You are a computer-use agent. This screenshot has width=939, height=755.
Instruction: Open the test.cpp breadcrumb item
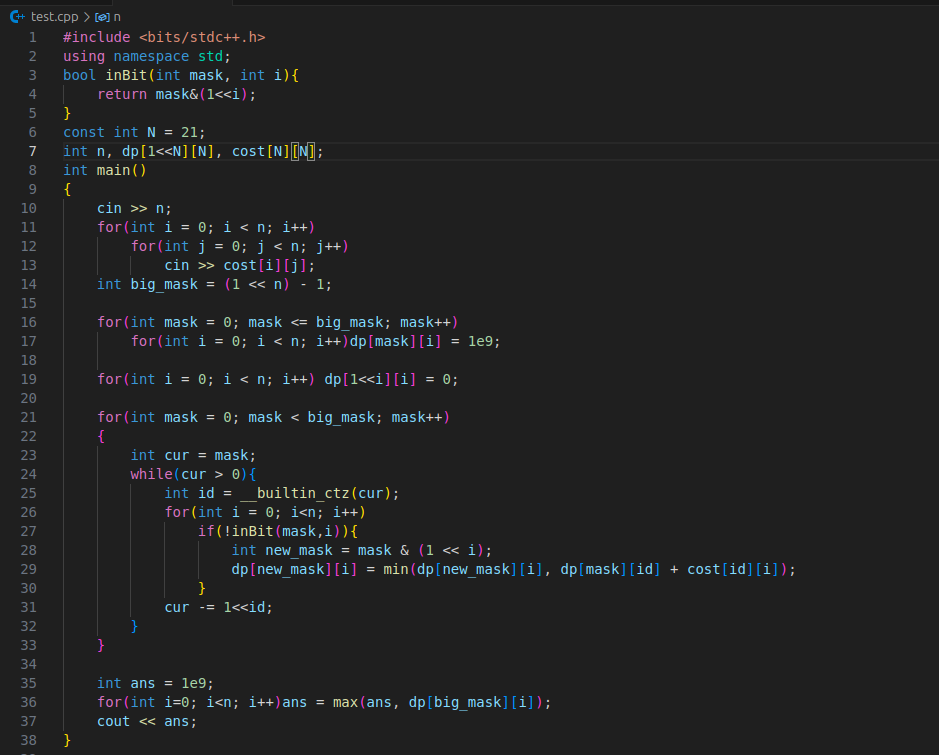54,17
